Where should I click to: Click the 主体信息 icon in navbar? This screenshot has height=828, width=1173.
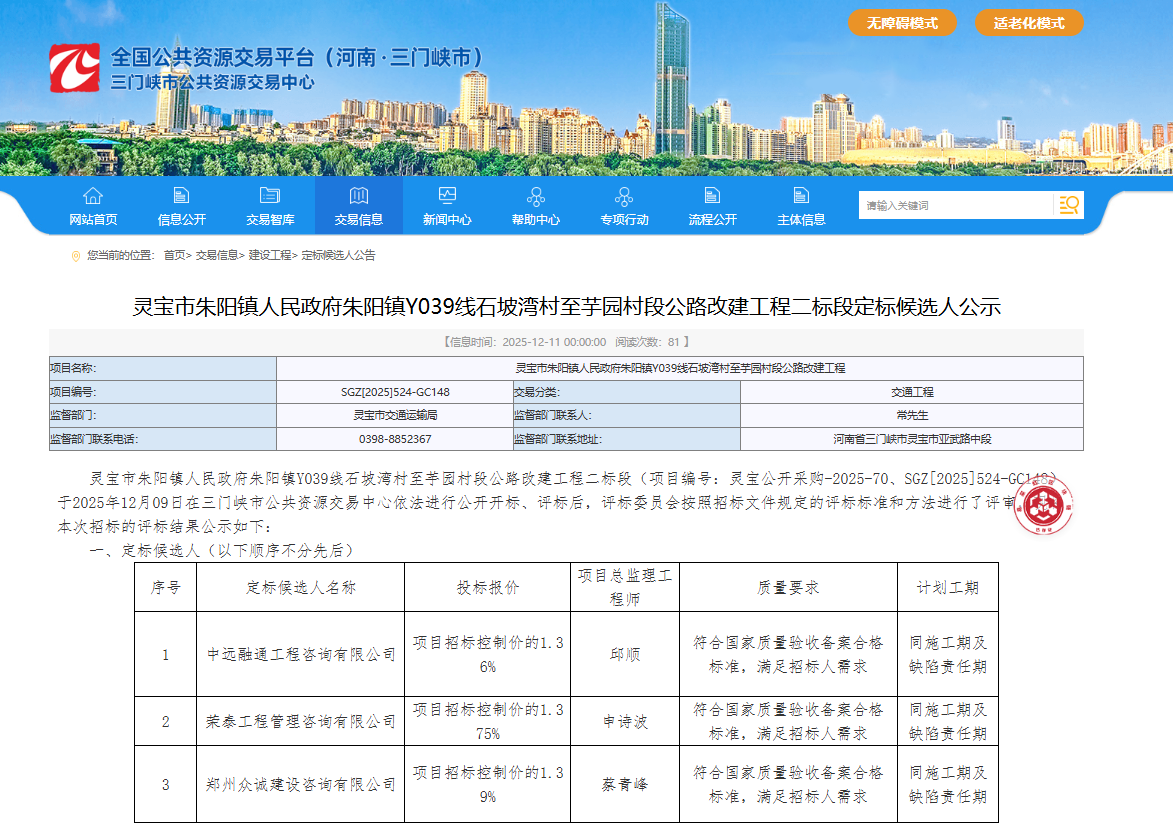point(801,196)
